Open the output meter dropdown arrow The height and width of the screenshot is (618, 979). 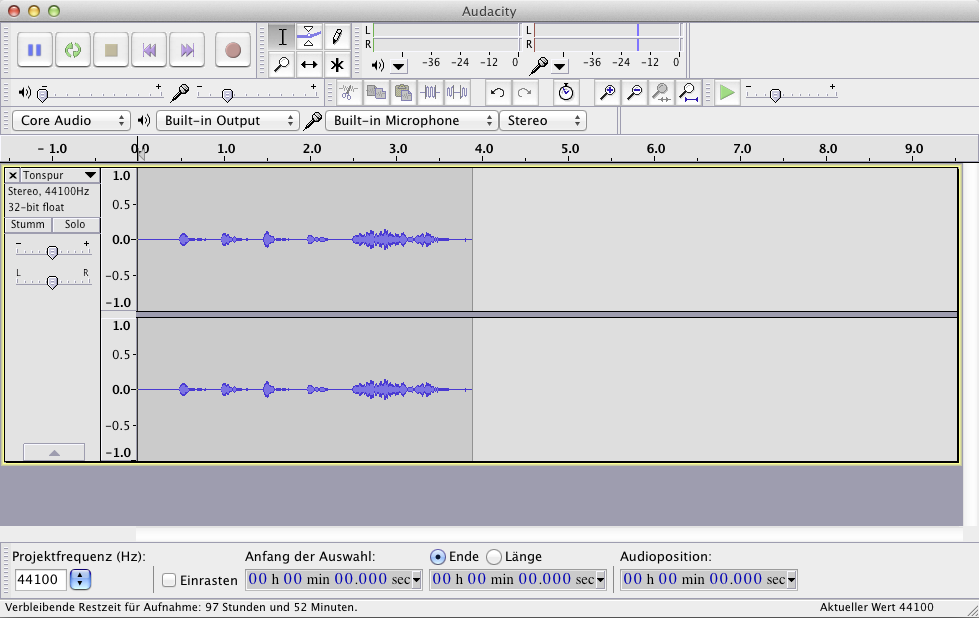tap(399, 66)
